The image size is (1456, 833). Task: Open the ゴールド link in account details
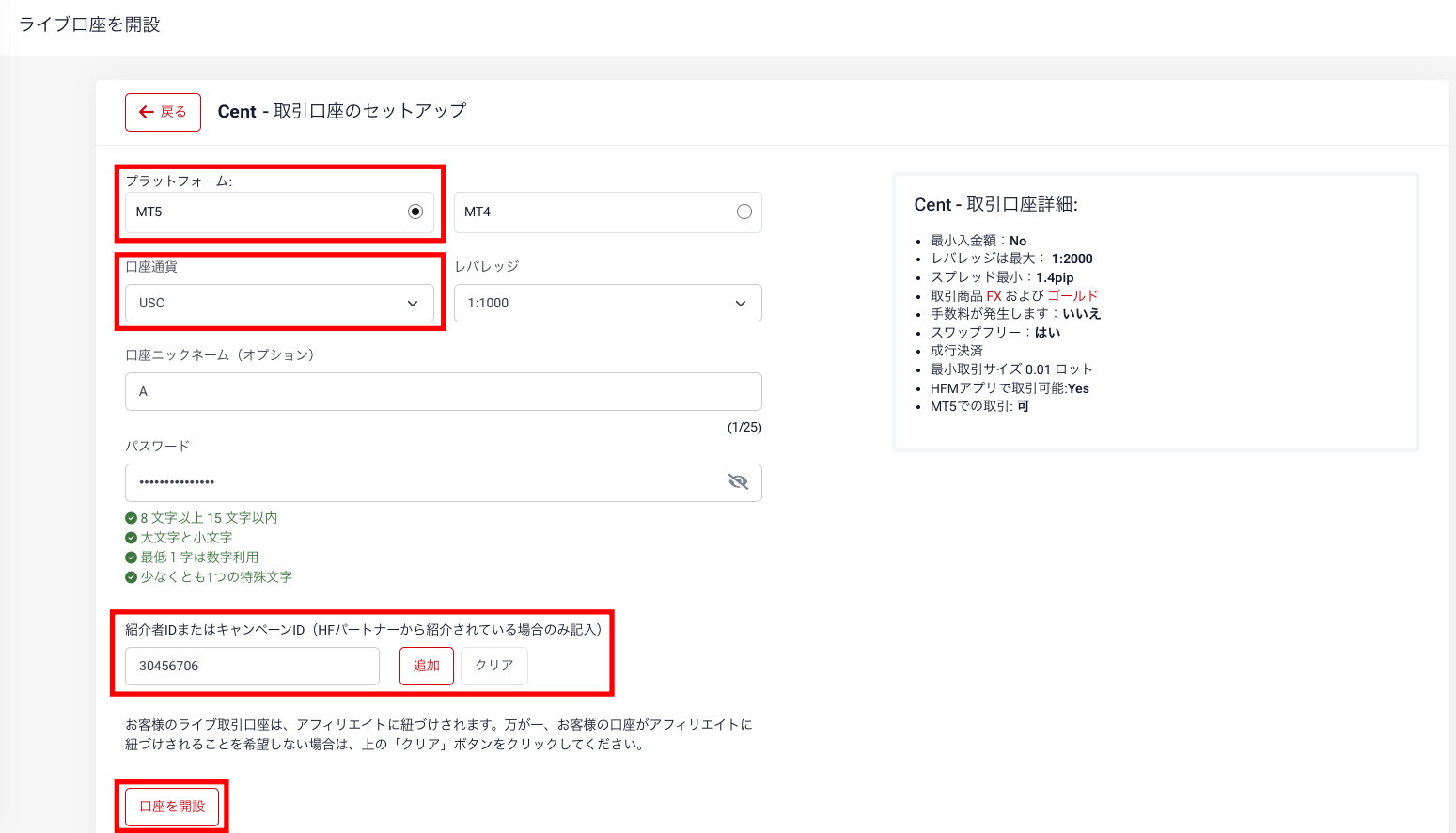click(x=1072, y=295)
